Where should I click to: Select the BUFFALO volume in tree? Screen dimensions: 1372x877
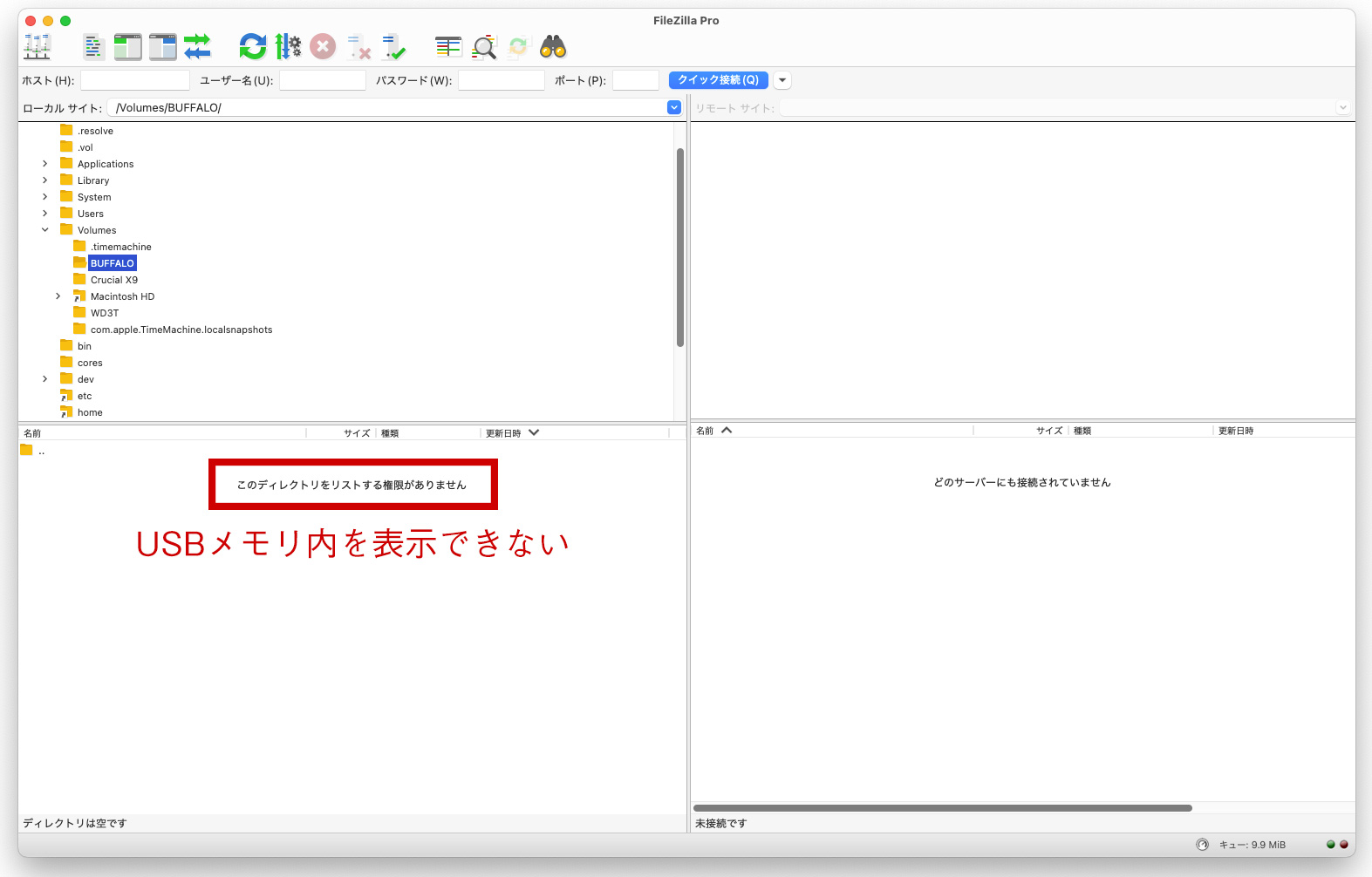(x=113, y=263)
